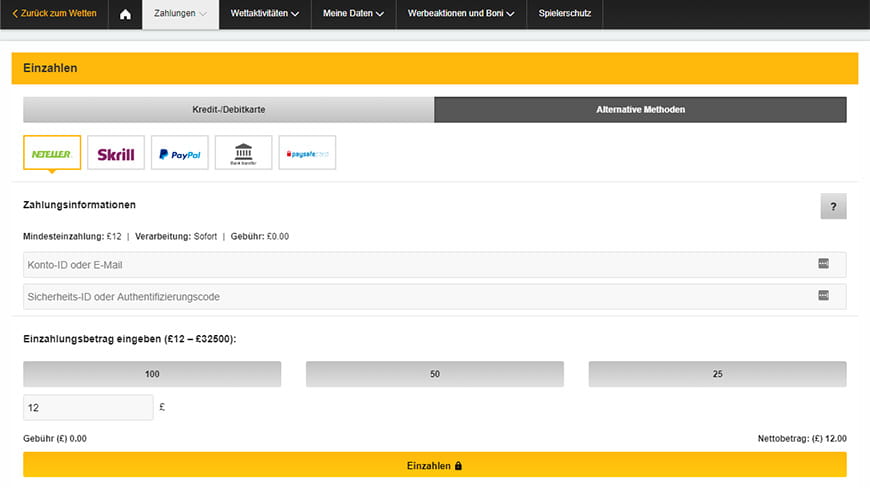Switch to Kredit-/Debitkarte tab
Viewport: 870px width, 488px height.
point(228,109)
